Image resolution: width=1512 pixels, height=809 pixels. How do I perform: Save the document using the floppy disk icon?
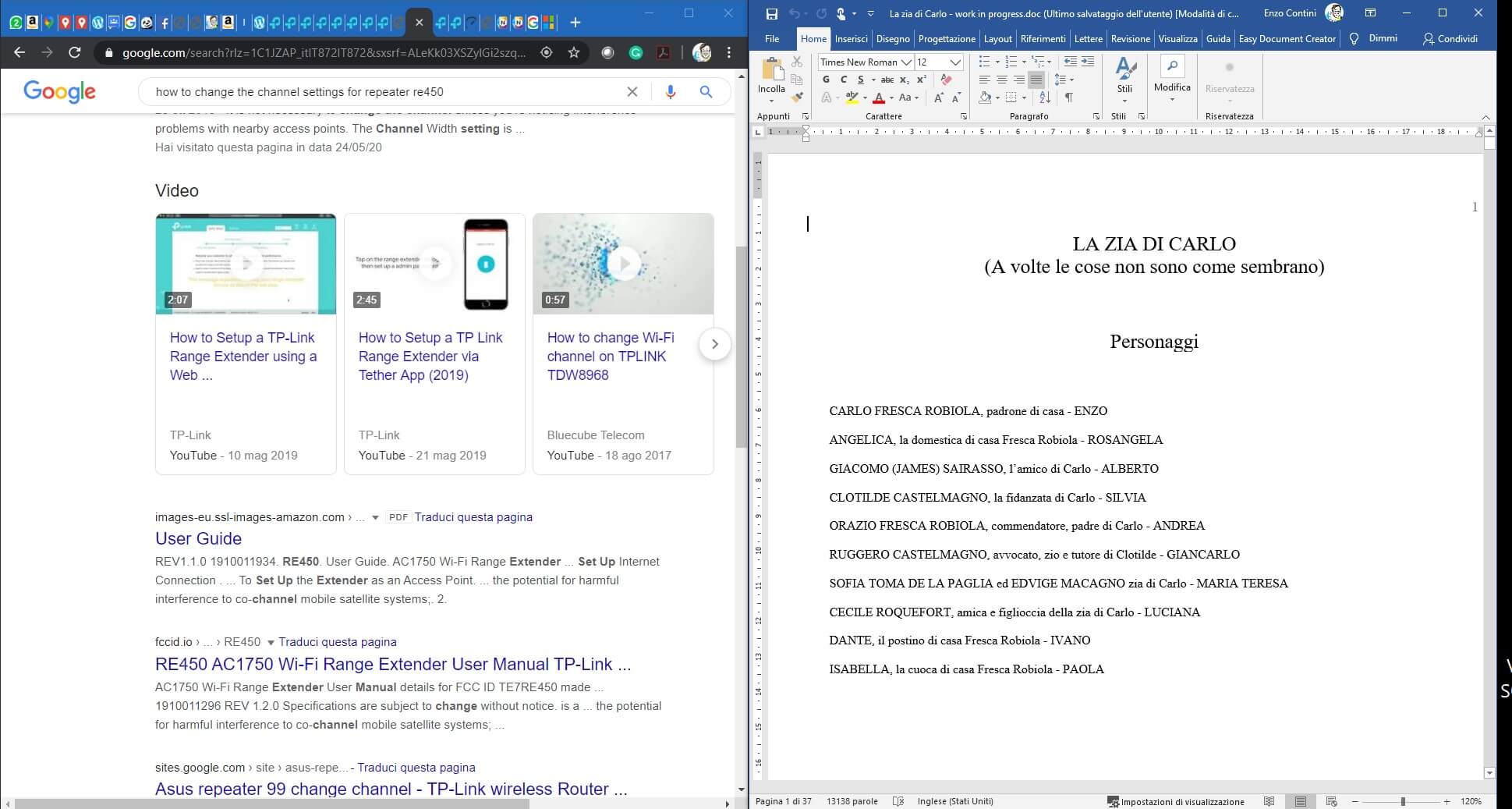click(771, 13)
